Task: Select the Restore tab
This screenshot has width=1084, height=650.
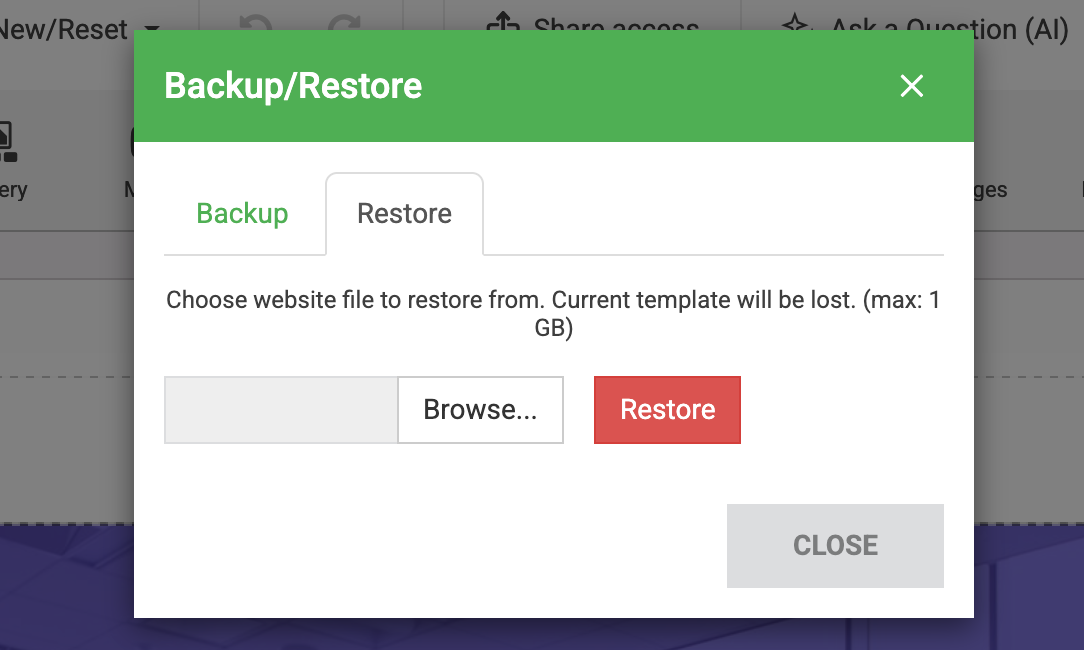Action: (x=404, y=213)
